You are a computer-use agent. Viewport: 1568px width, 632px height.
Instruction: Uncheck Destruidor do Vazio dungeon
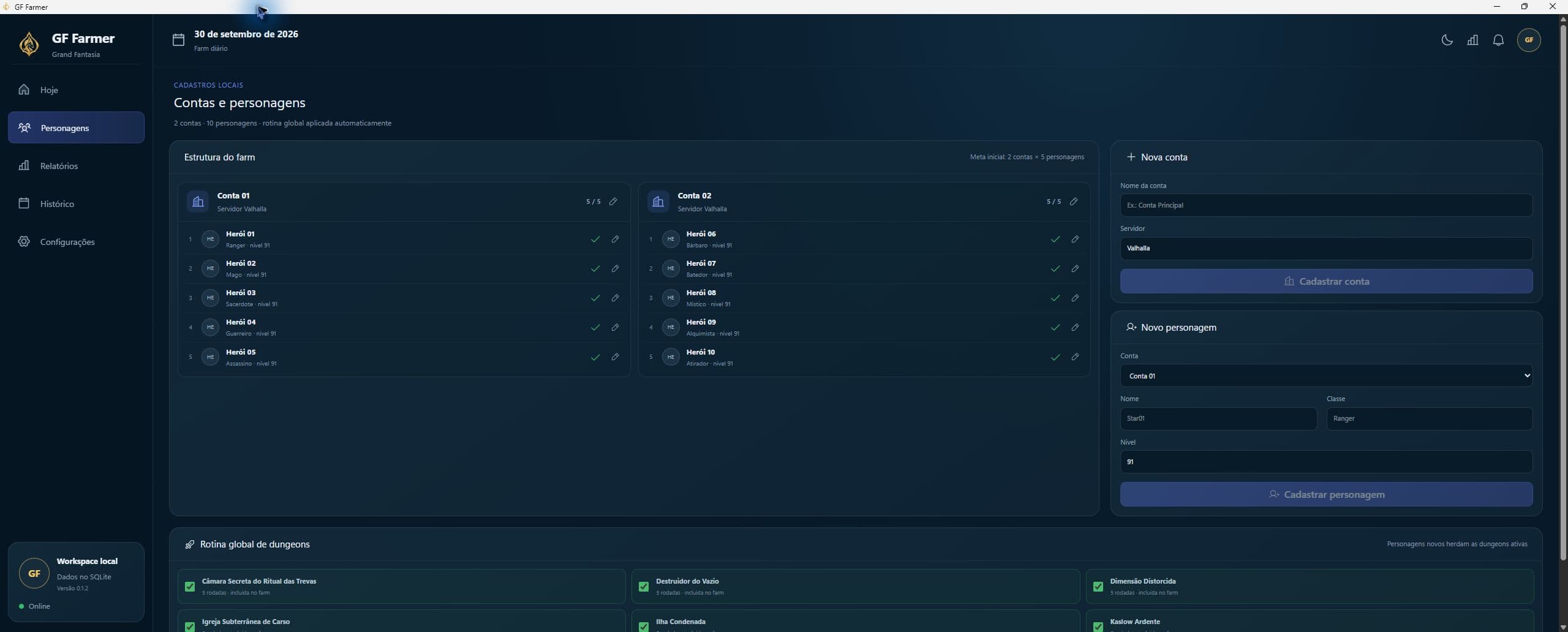[644, 587]
